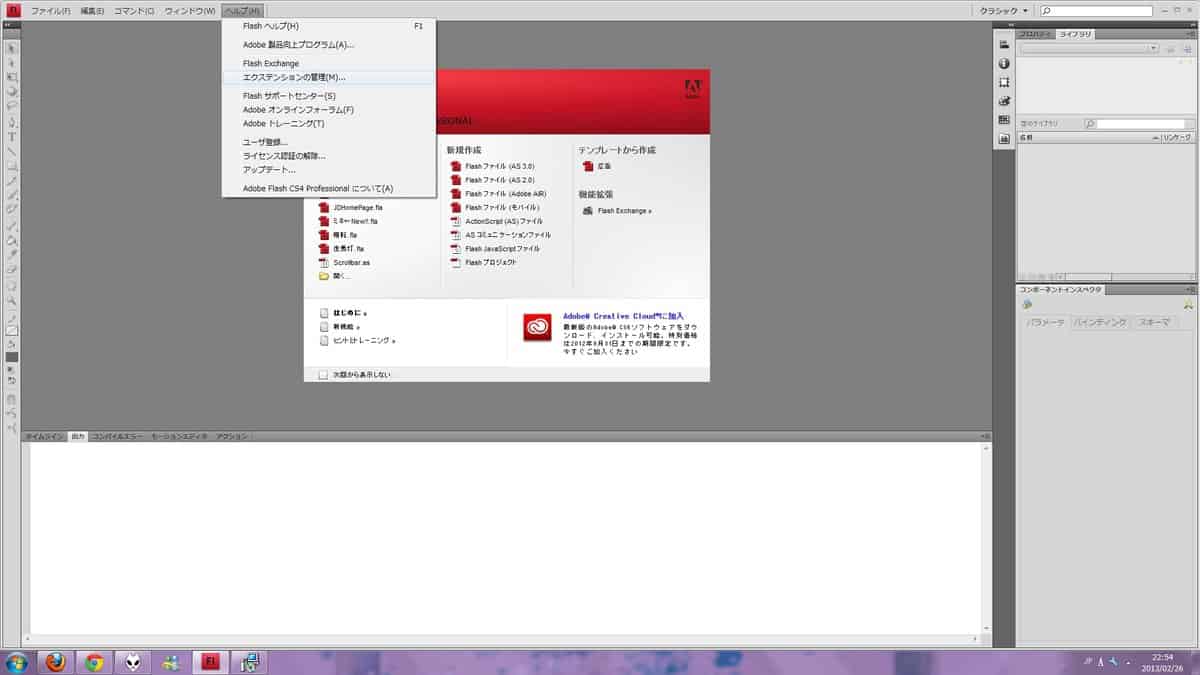Click the library search input field
The width and height of the screenshot is (1200, 675).
[x=1140, y=124]
